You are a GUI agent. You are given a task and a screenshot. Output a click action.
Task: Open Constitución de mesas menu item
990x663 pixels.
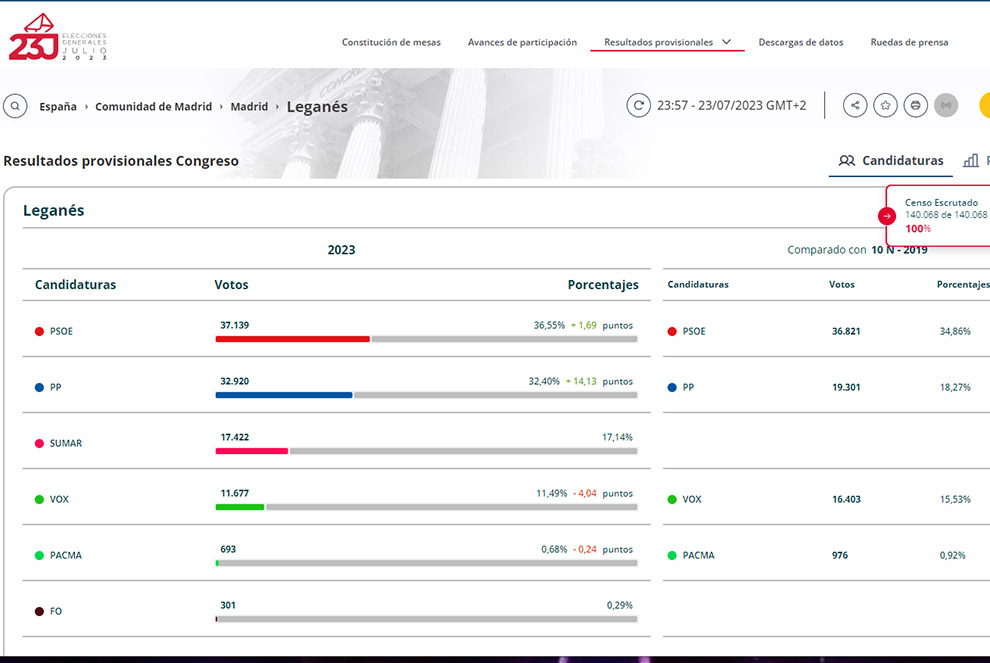click(x=390, y=42)
